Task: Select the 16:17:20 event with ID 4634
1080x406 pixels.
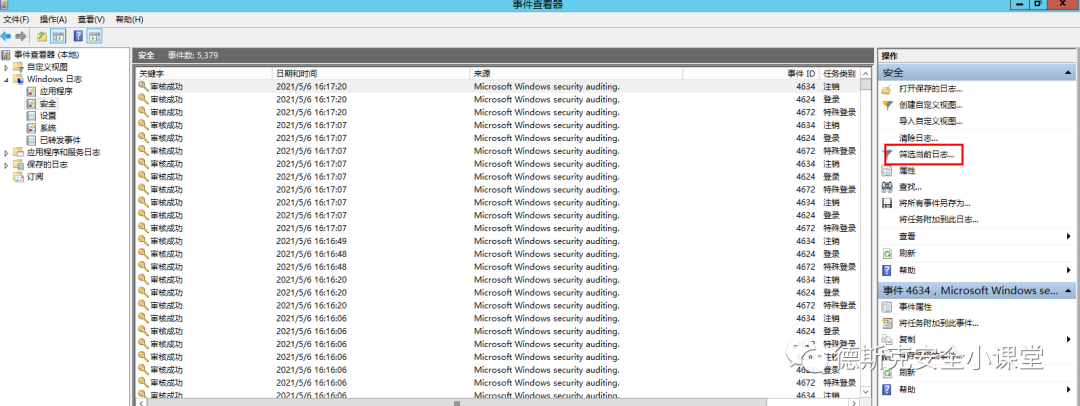Action: click(497, 86)
